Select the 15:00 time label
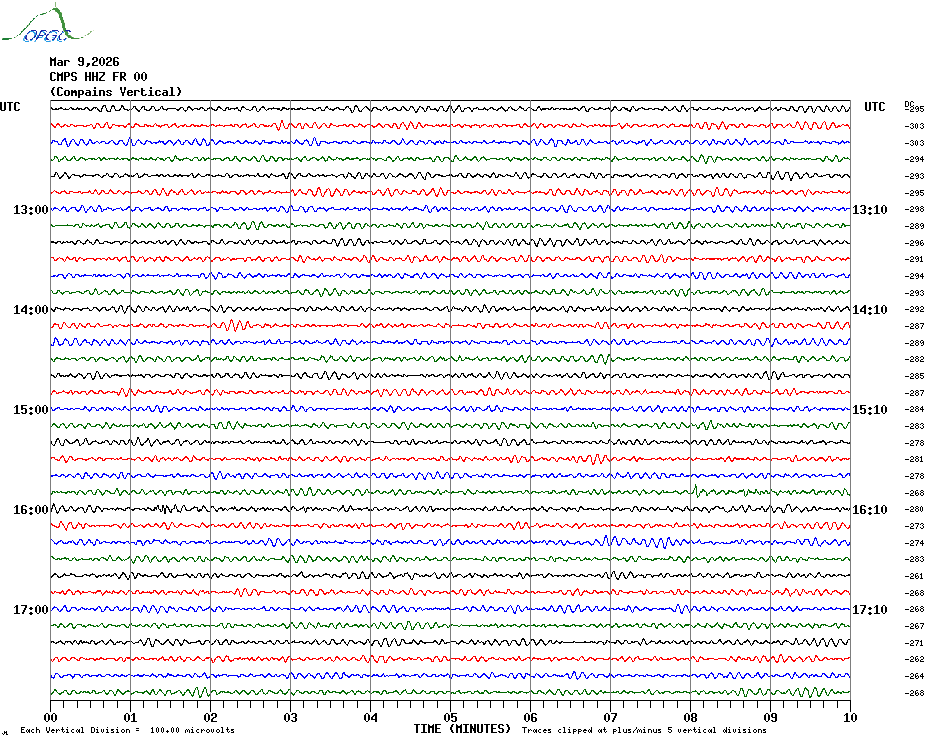 (31, 410)
